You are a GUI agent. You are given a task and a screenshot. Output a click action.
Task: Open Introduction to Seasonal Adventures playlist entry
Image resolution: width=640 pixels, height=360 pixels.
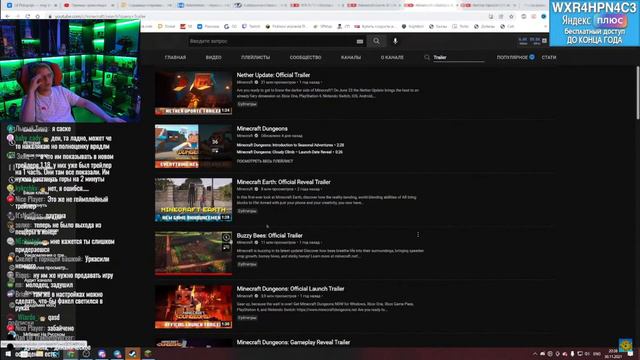click(290, 145)
